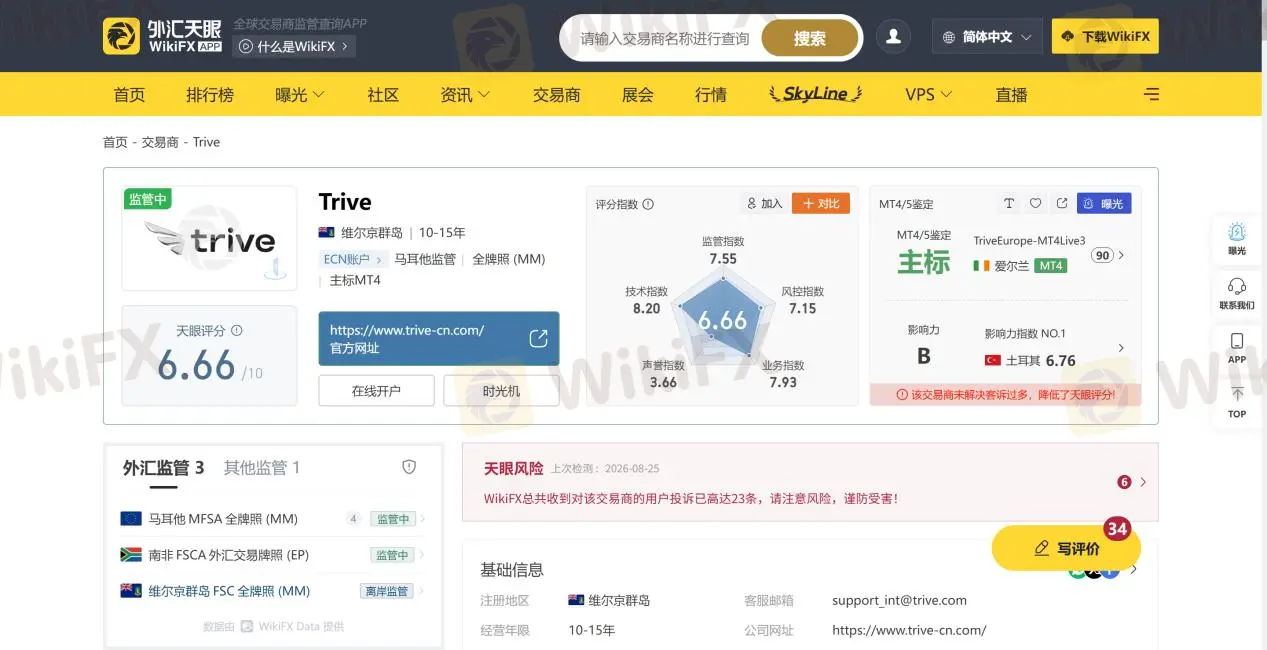1267x650 pixels.
Task: Open the 直播 nav item
Action: coord(1011,94)
